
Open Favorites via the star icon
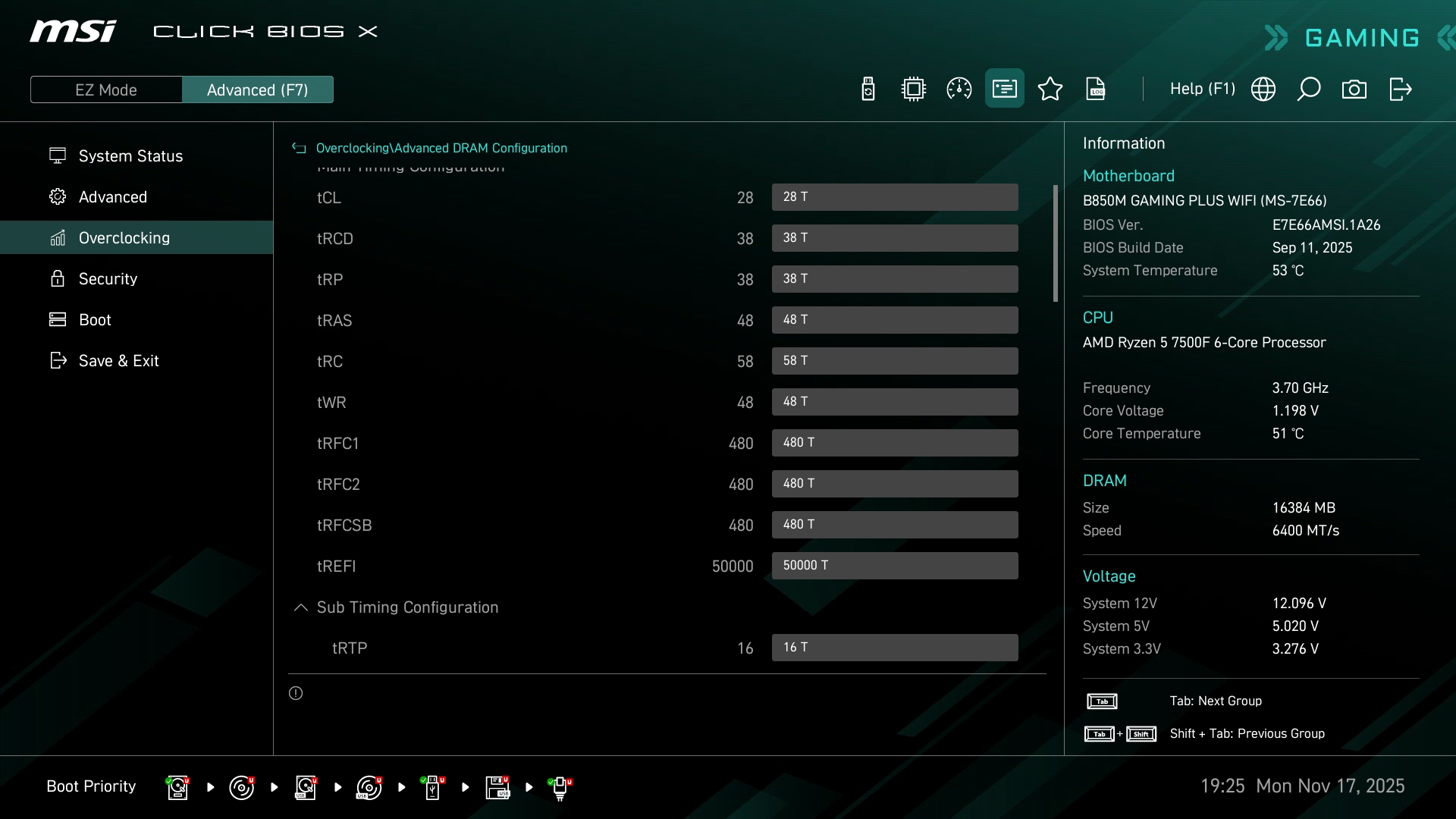(x=1050, y=89)
